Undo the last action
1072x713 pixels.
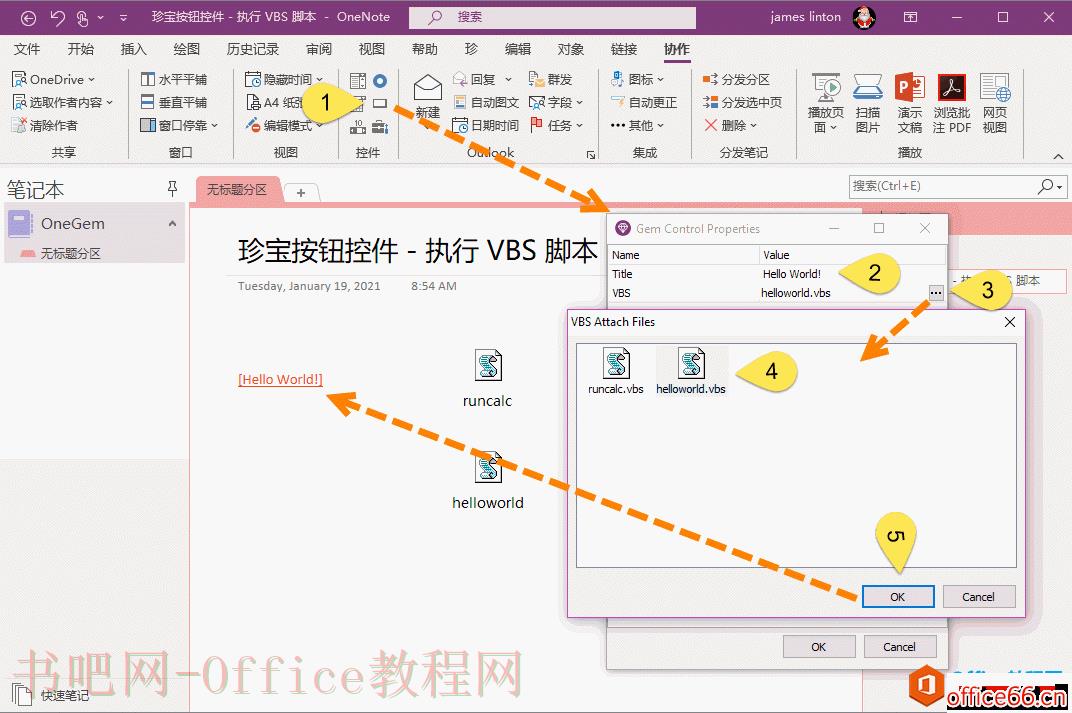[x=57, y=18]
